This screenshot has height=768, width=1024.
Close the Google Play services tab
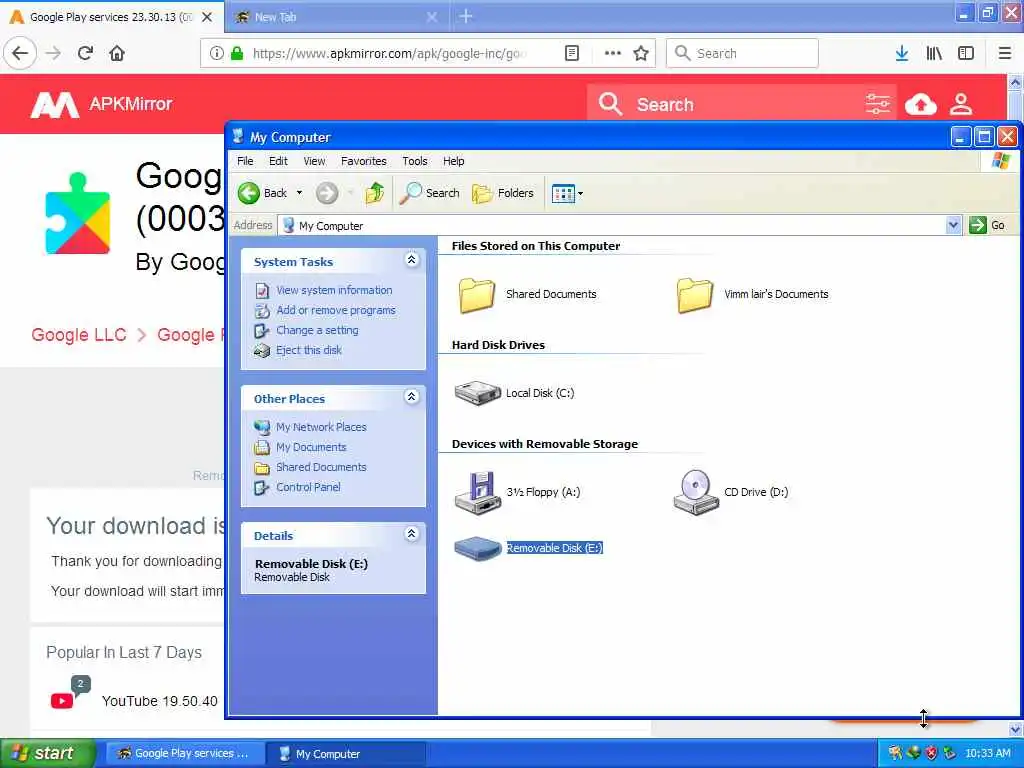[206, 17]
